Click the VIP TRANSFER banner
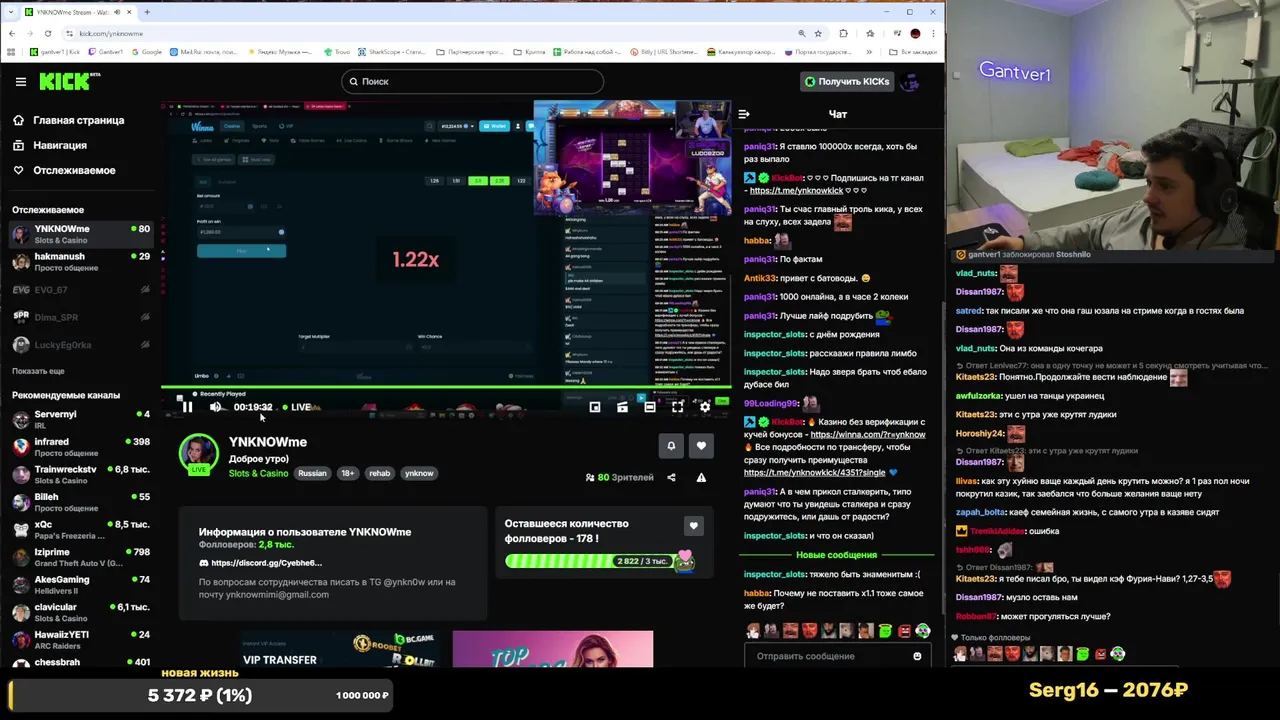 click(340, 649)
